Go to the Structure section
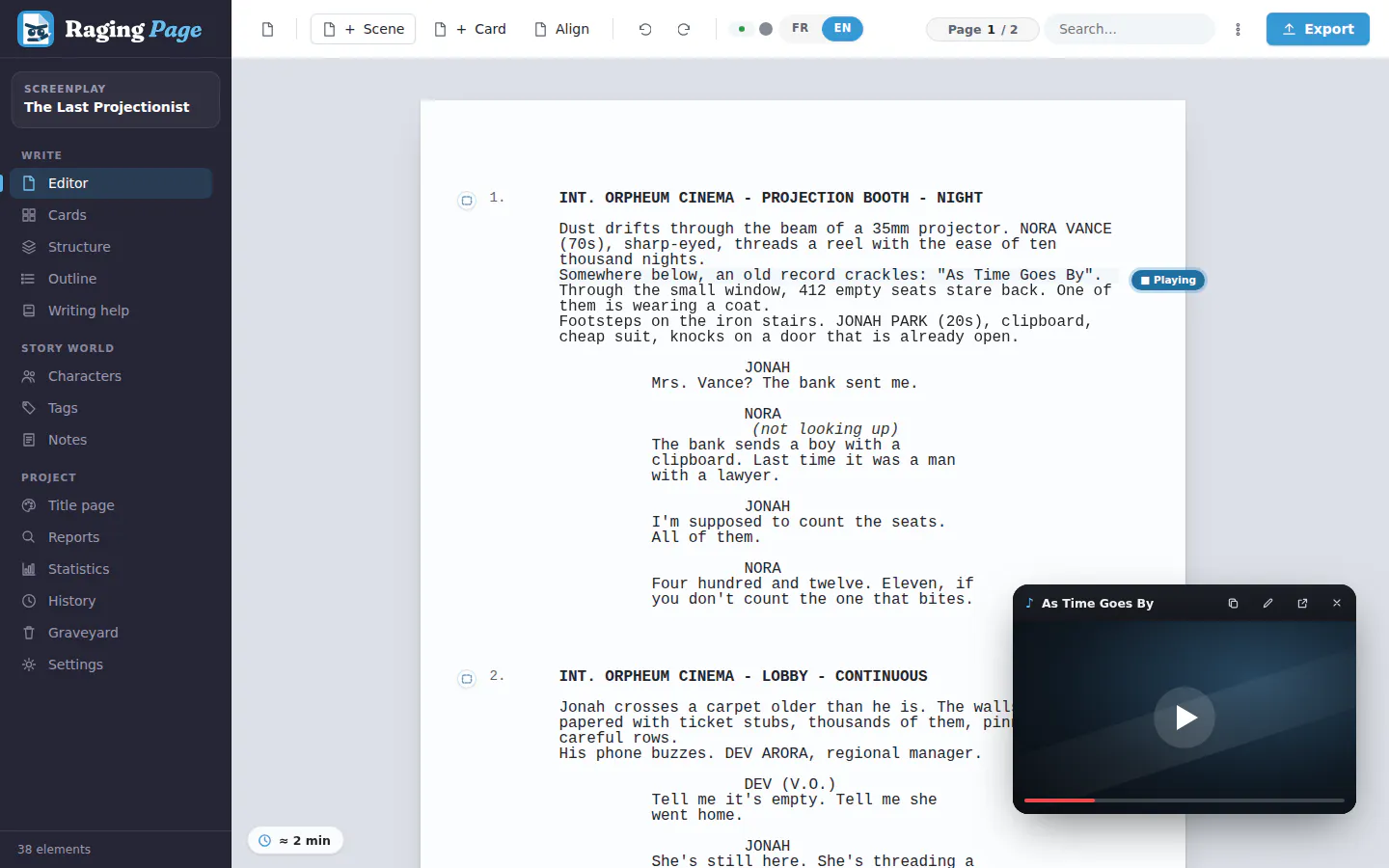 tap(111, 247)
